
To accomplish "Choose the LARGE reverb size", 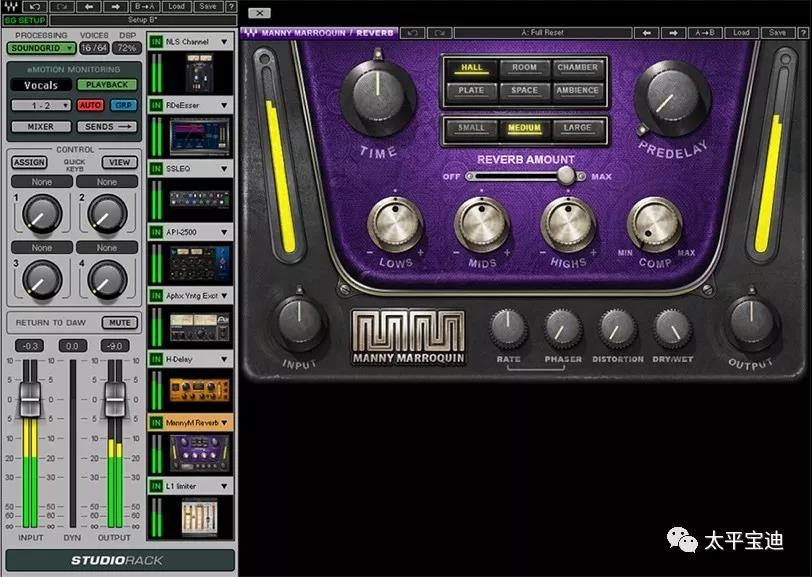I will 578,128.
